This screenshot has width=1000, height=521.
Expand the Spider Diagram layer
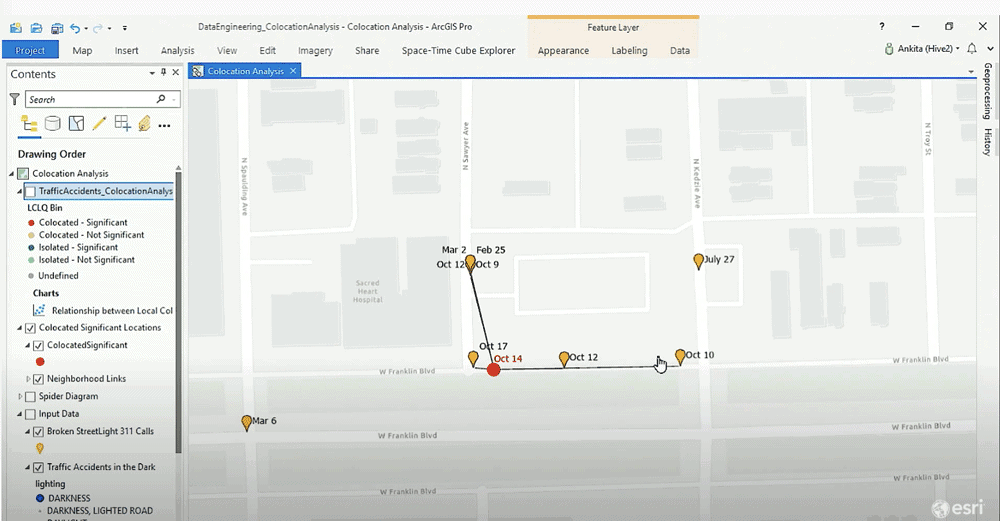[x=20, y=396]
